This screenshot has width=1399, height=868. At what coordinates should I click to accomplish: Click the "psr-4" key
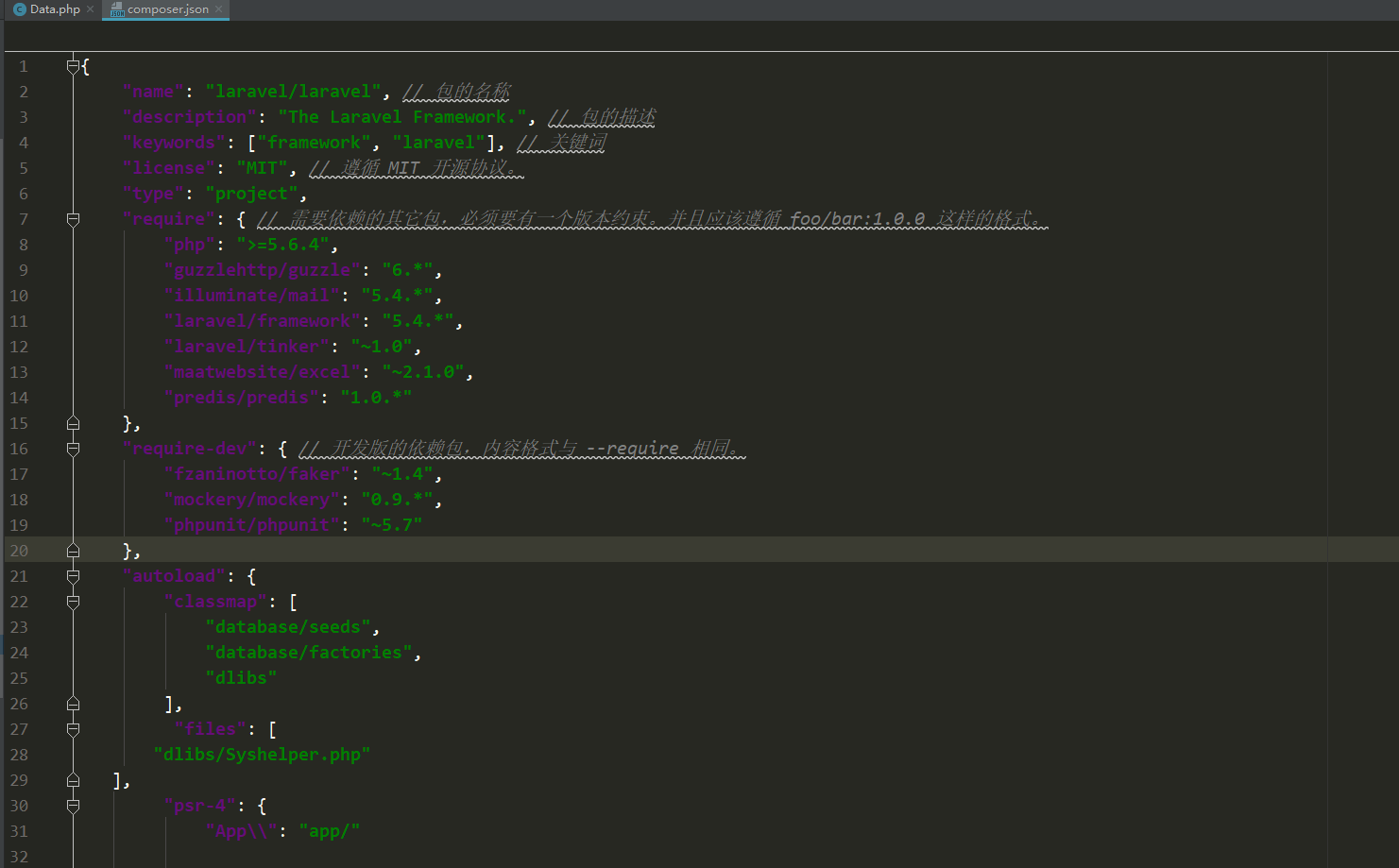tap(200, 806)
